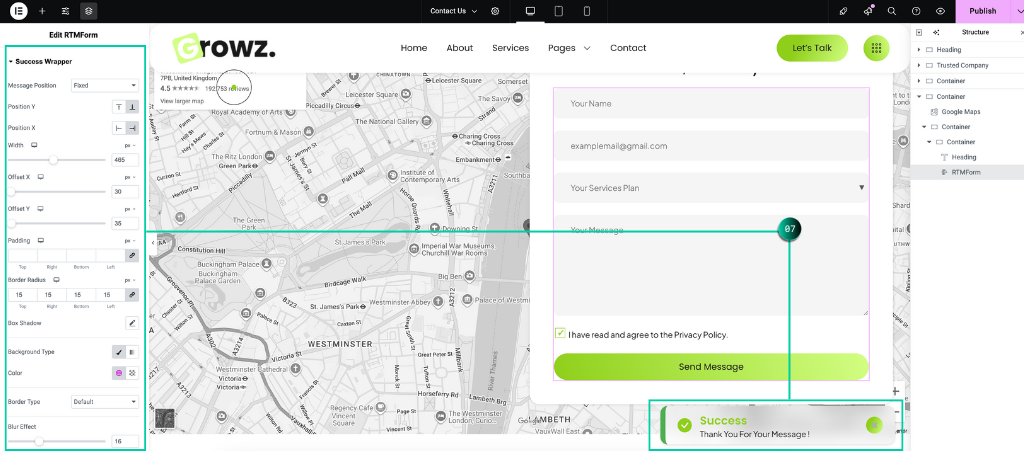
Task: Open the Elementor main menu logo
Action: point(18,11)
